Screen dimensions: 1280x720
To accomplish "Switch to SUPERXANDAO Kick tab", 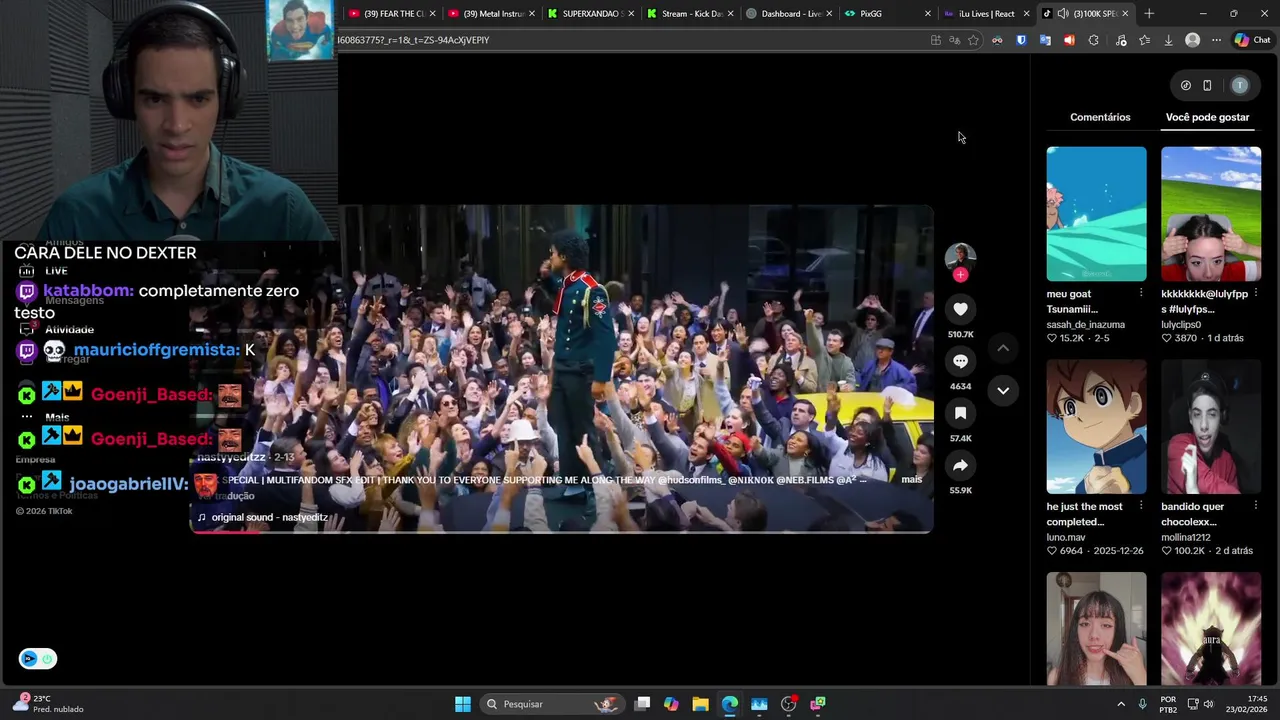I will point(590,14).
